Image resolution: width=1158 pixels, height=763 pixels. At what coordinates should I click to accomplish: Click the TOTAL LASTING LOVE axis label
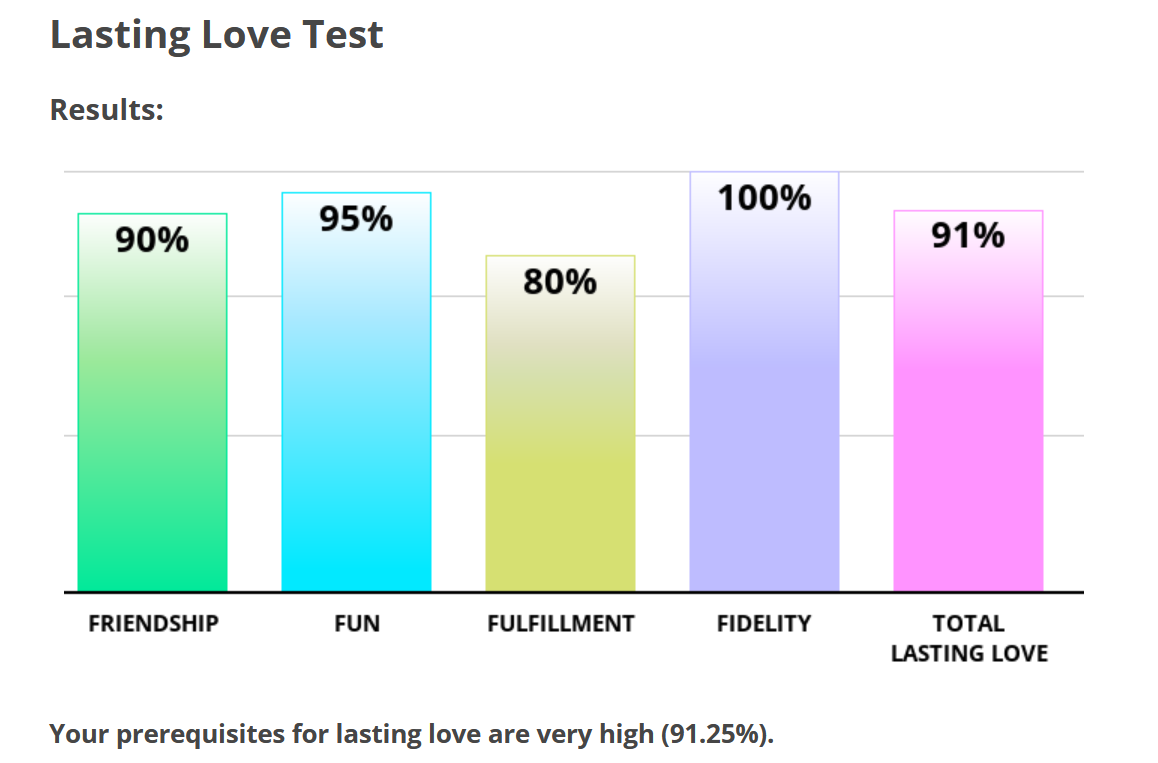[969, 639]
